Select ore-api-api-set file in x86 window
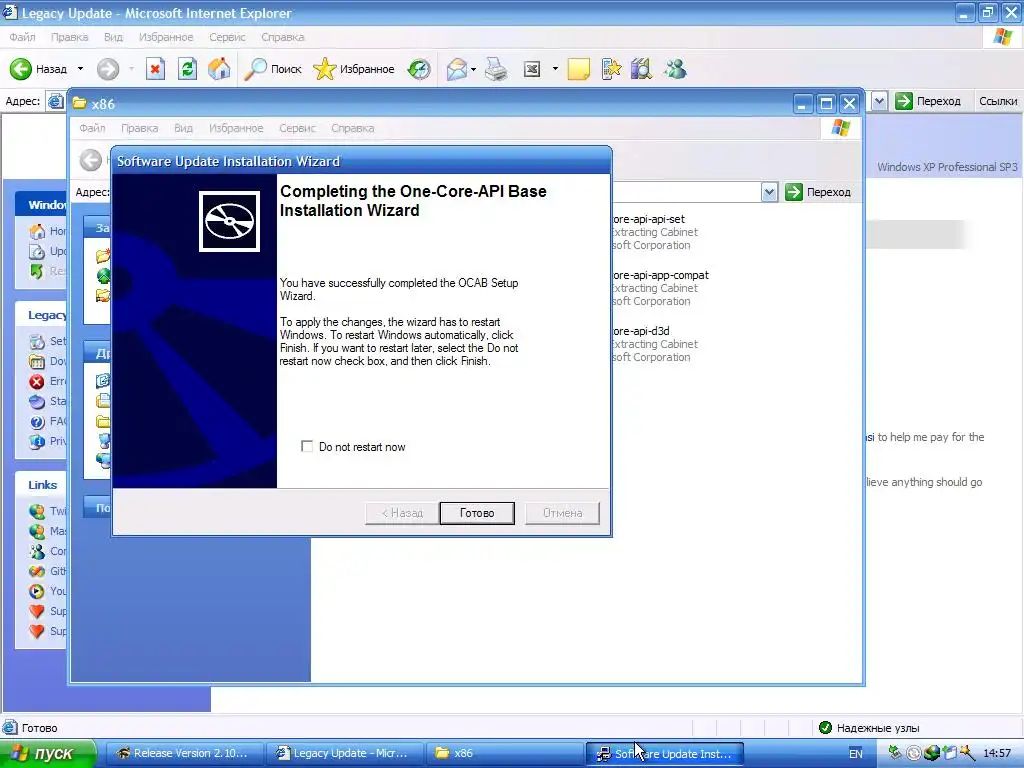 tap(654, 232)
